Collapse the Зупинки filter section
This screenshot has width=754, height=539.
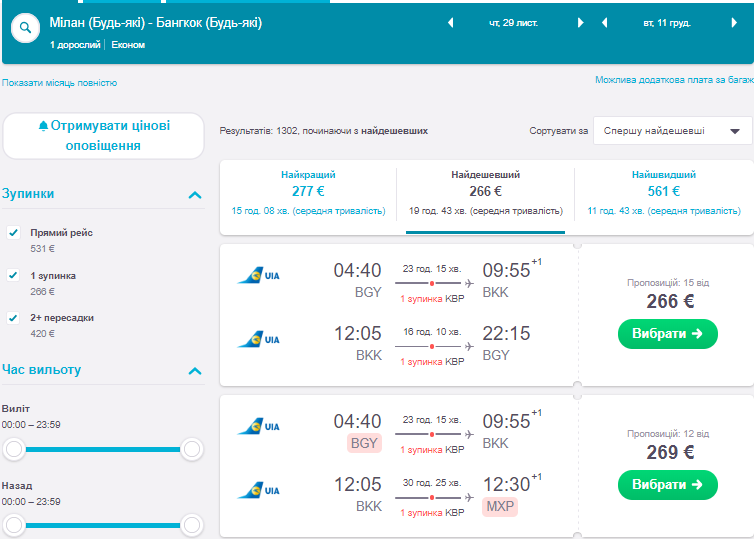click(195, 195)
